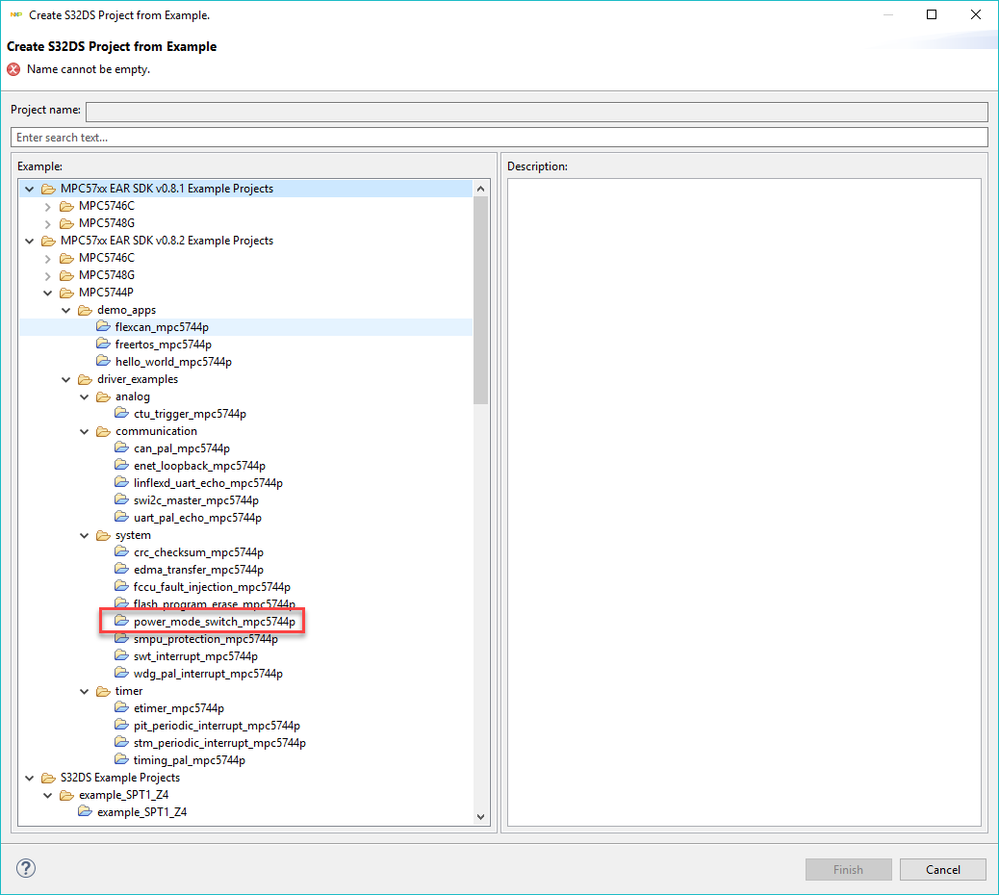
Task: Click folder icon of S32DS Example Projects
Action: tap(48, 778)
